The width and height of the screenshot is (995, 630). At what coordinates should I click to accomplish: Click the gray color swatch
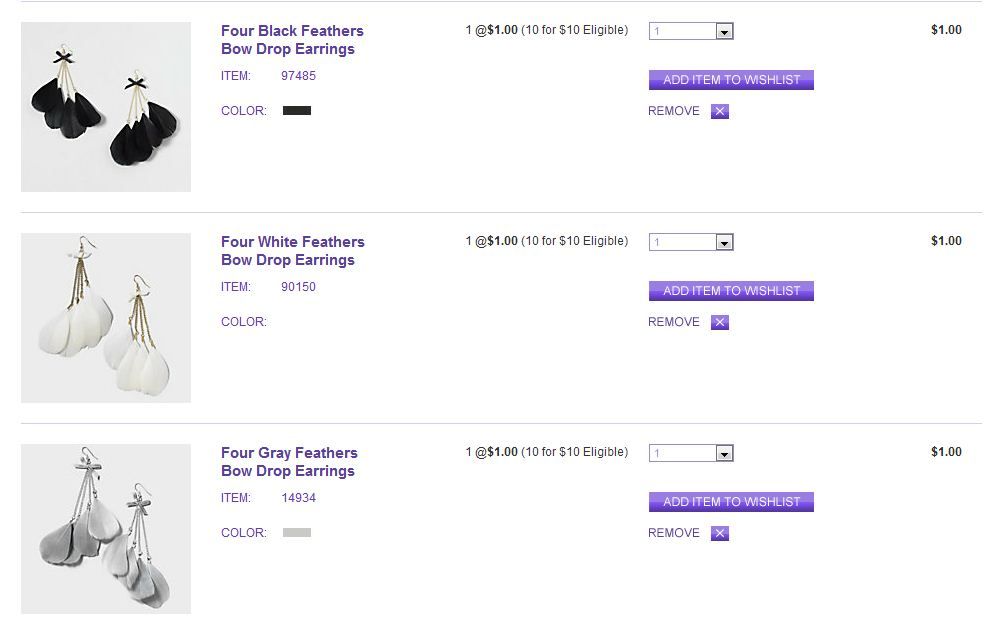297,533
